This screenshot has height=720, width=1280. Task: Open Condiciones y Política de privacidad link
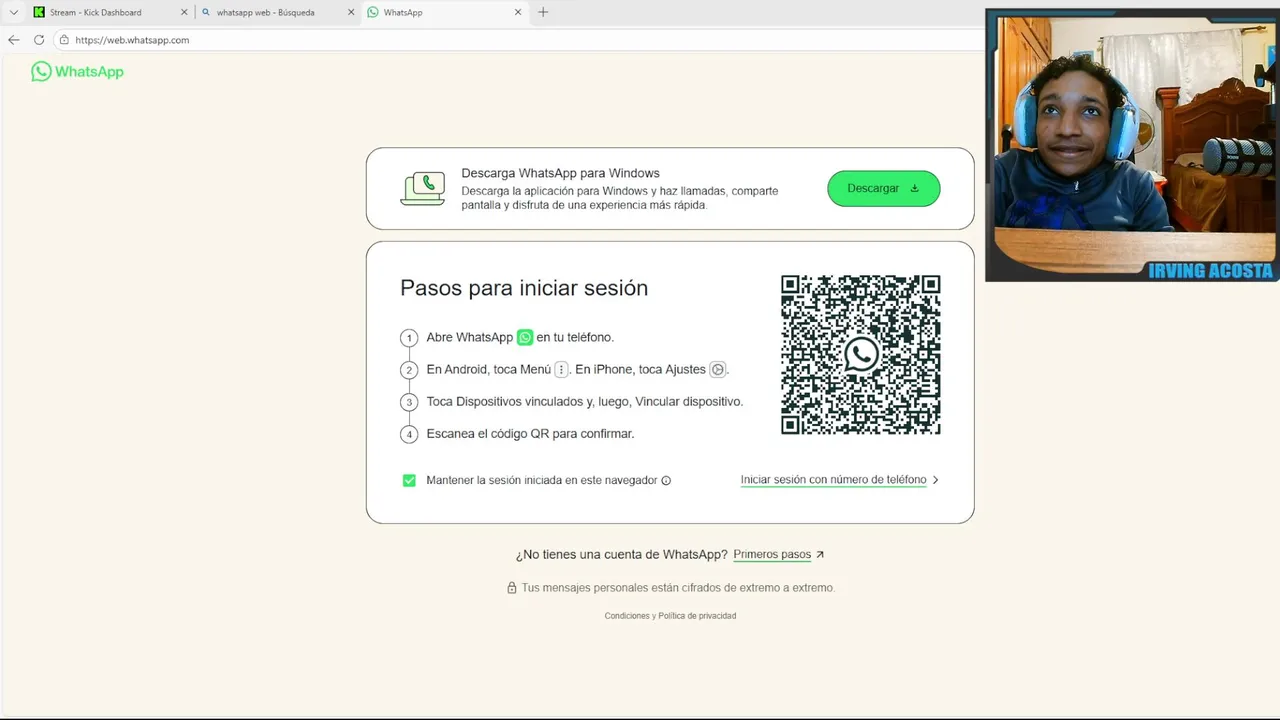click(x=670, y=616)
